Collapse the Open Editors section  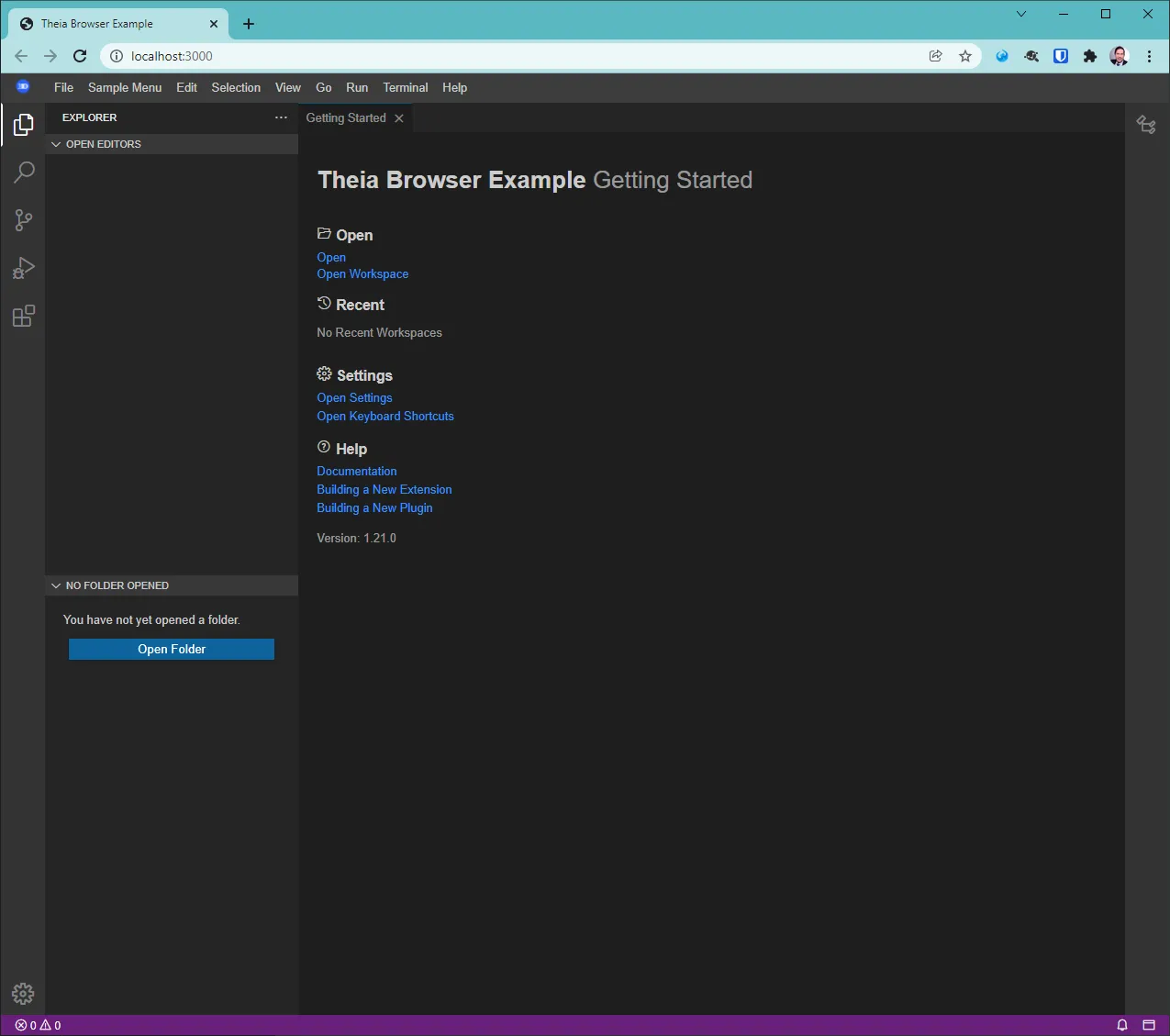[57, 144]
